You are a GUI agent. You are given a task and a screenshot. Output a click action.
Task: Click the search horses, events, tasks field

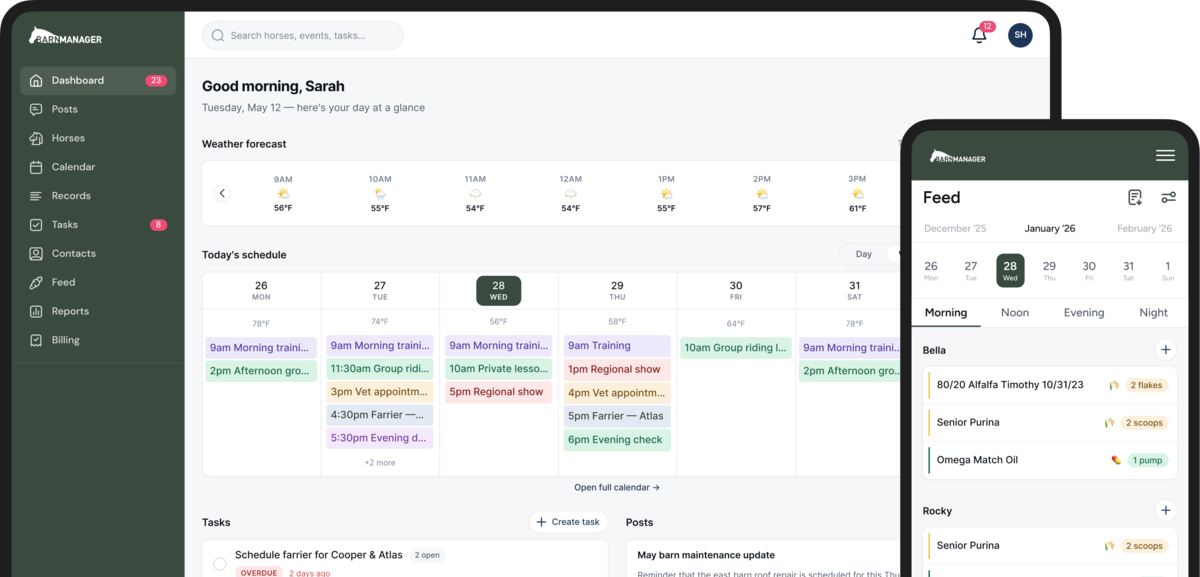[x=303, y=36]
